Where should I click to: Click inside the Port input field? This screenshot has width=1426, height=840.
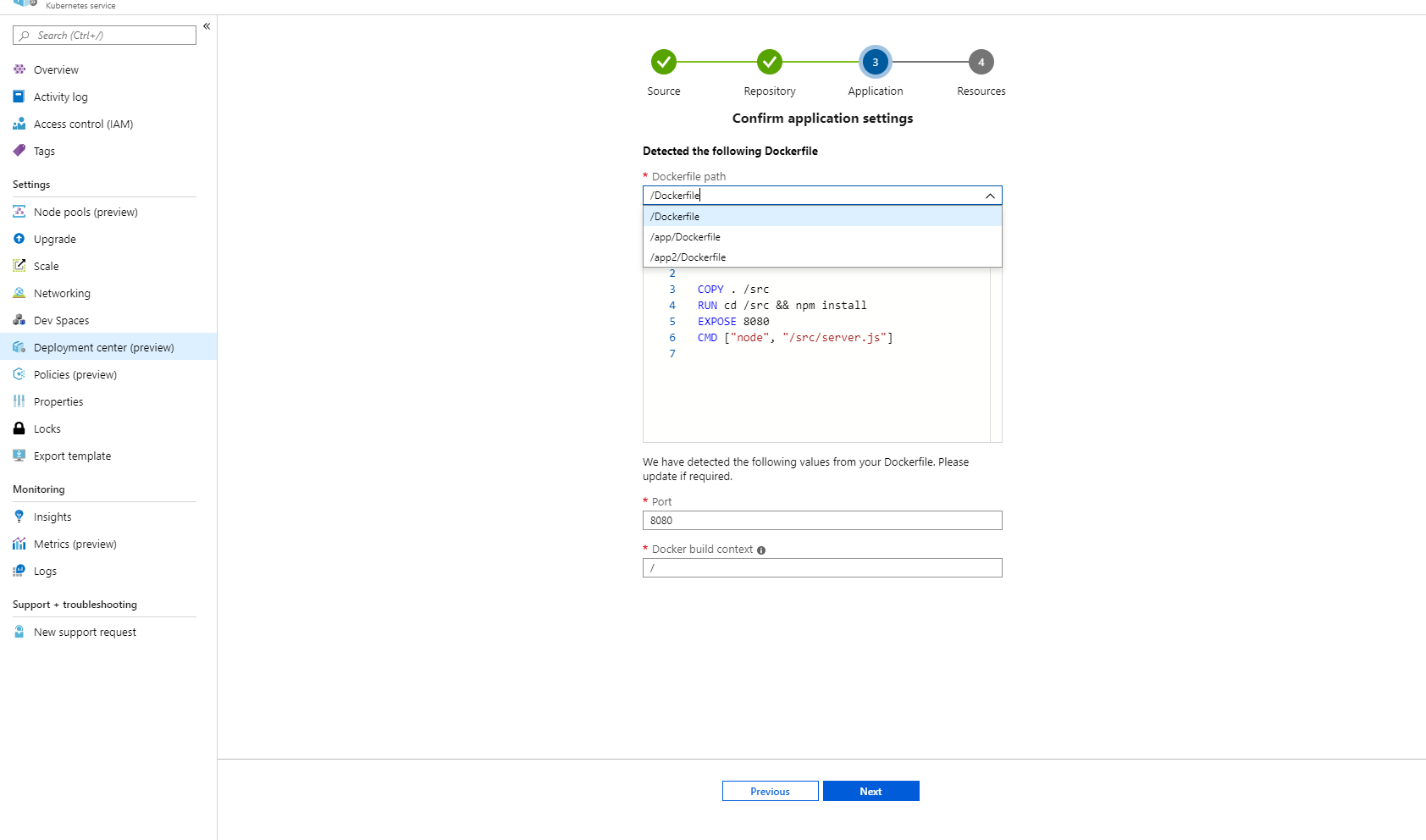[821, 520]
